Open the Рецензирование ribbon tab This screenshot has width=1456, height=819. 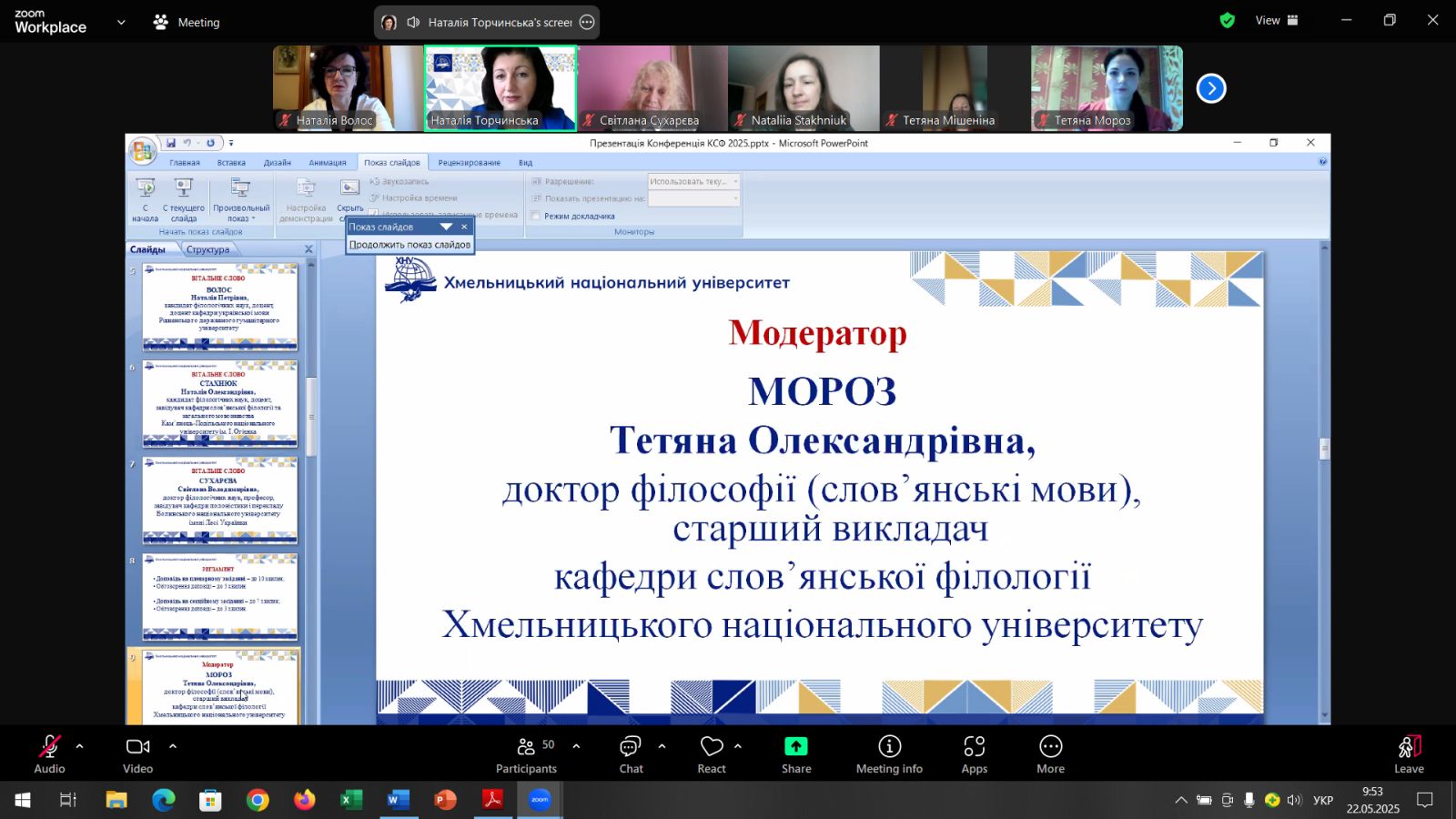point(469,163)
